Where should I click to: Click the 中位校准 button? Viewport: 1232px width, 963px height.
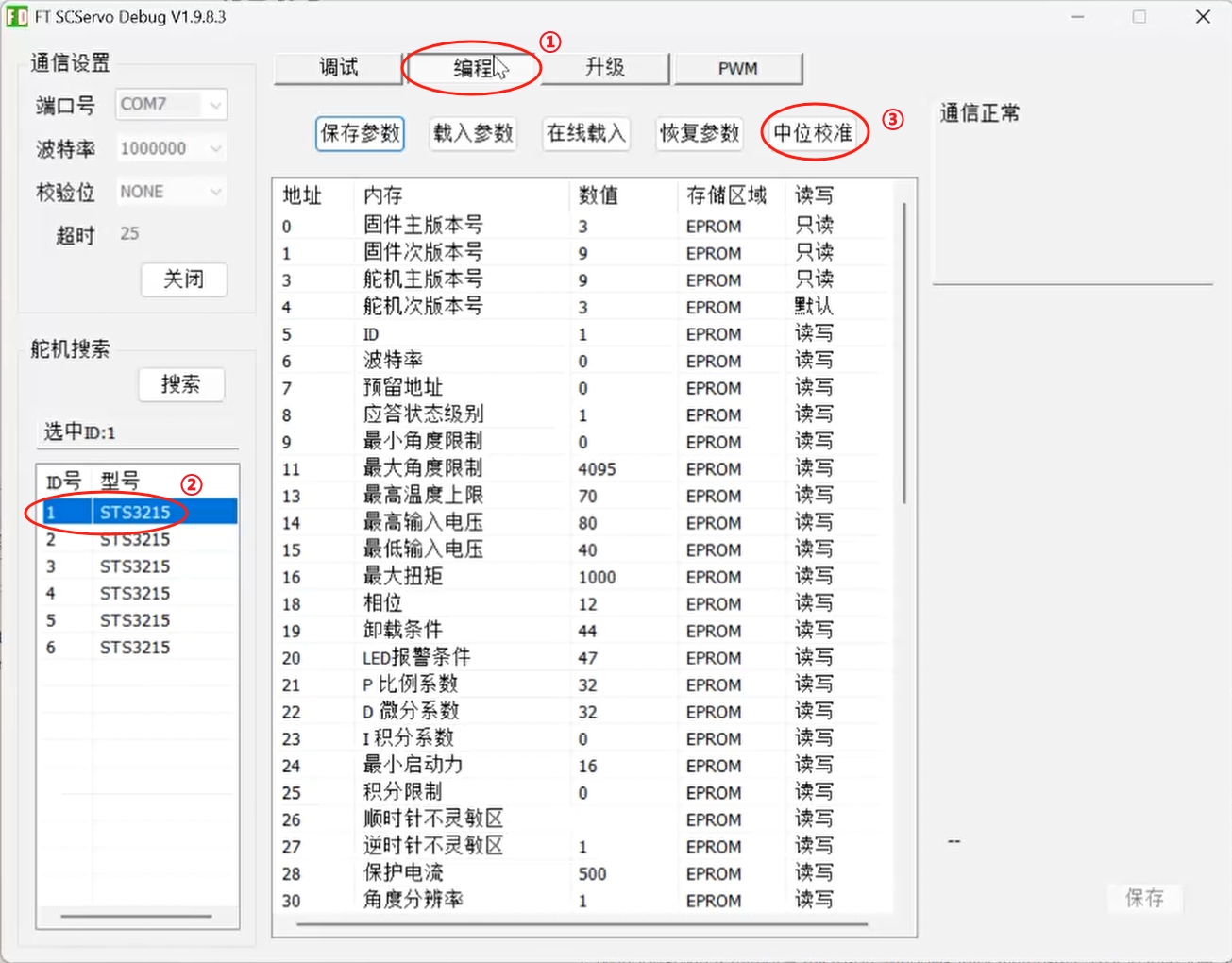pyautogui.click(x=813, y=133)
